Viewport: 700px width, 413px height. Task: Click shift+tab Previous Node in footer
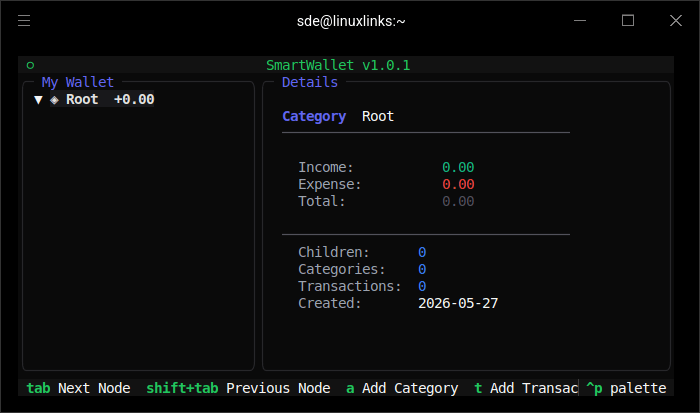click(x=238, y=388)
